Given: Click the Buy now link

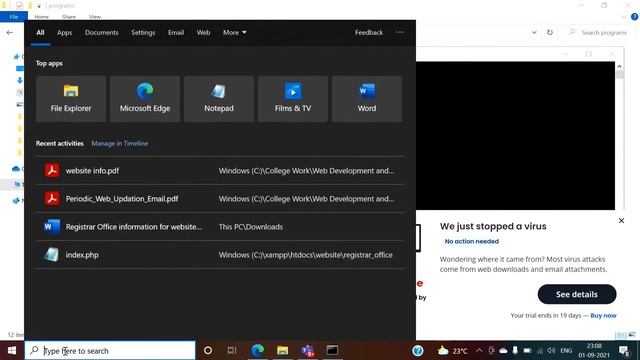Looking at the screenshot, I should click(603, 316).
